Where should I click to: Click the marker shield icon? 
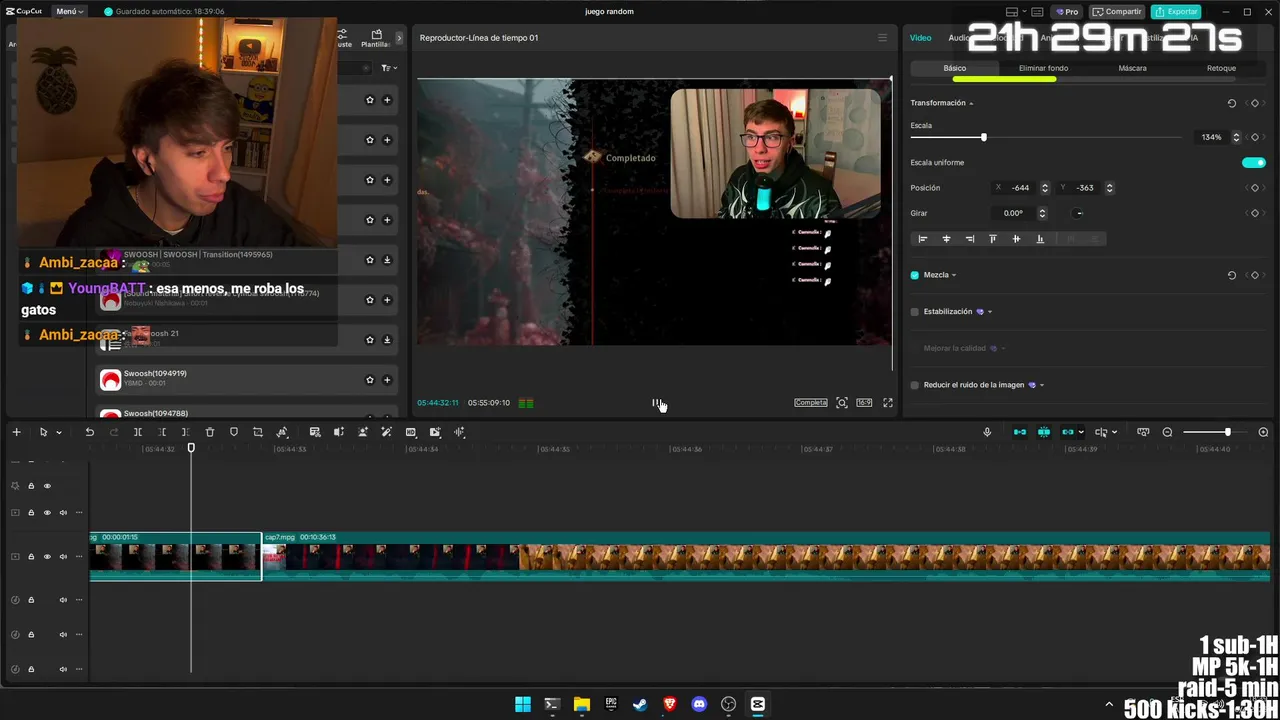[234, 432]
